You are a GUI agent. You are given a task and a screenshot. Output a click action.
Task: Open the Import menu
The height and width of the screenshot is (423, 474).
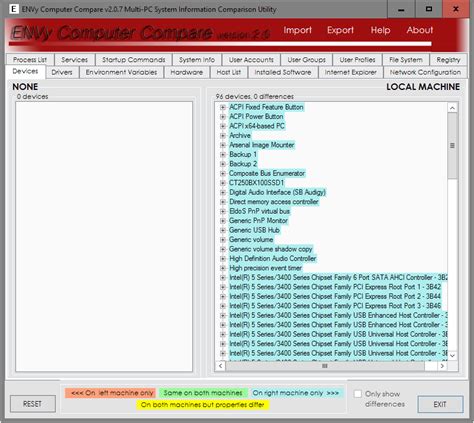[297, 30]
